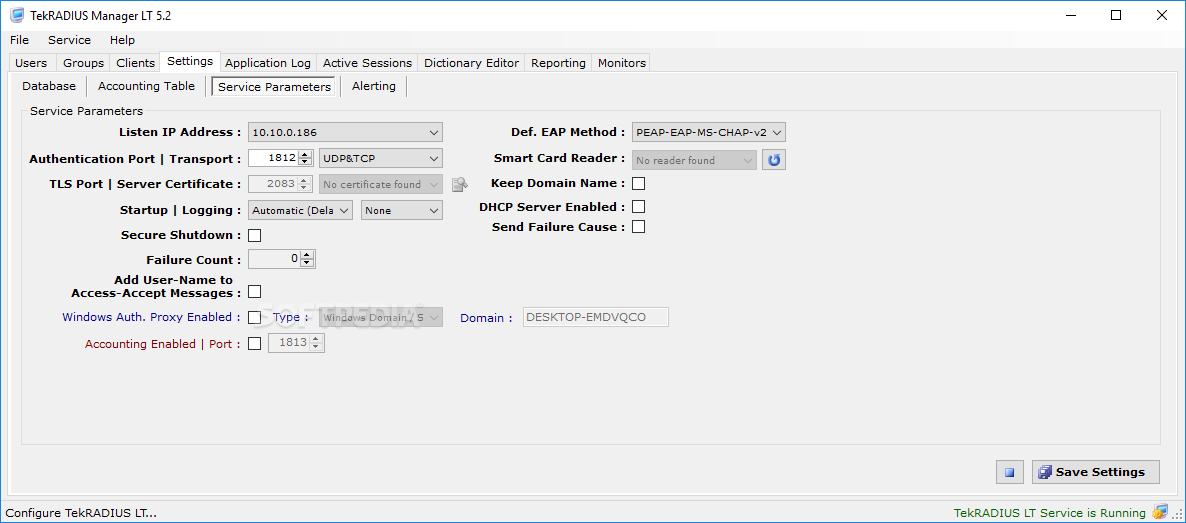Switch to the Clients tab

coord(135,63)
